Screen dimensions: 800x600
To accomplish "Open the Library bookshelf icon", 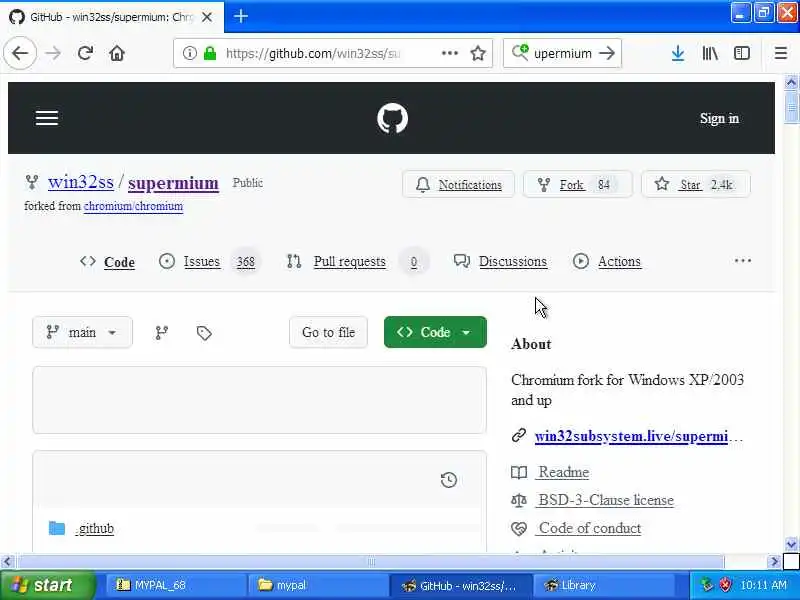I will (710, 53).
